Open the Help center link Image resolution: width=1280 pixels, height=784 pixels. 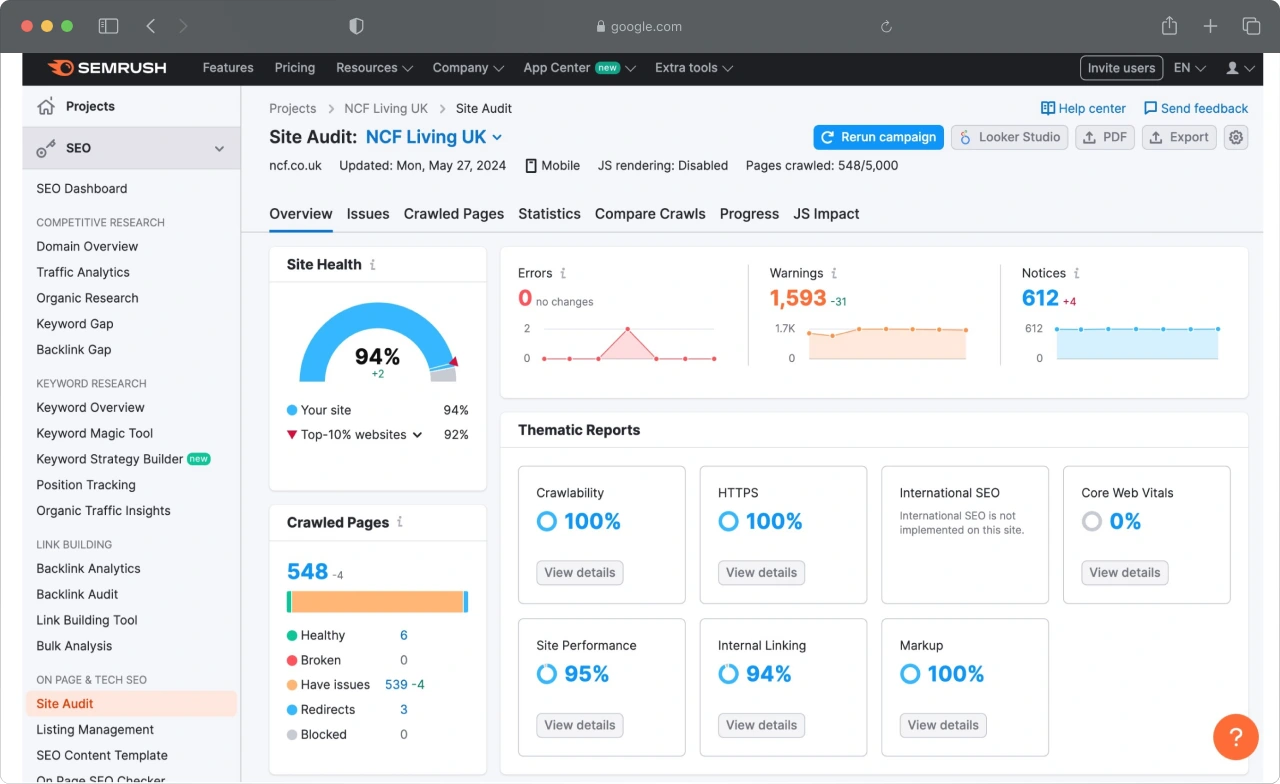click(x=1083, y=108)
